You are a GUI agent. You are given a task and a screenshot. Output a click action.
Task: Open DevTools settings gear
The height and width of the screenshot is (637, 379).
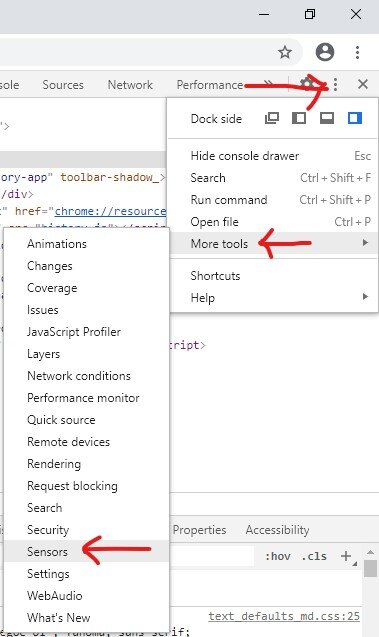click(307, 84)
